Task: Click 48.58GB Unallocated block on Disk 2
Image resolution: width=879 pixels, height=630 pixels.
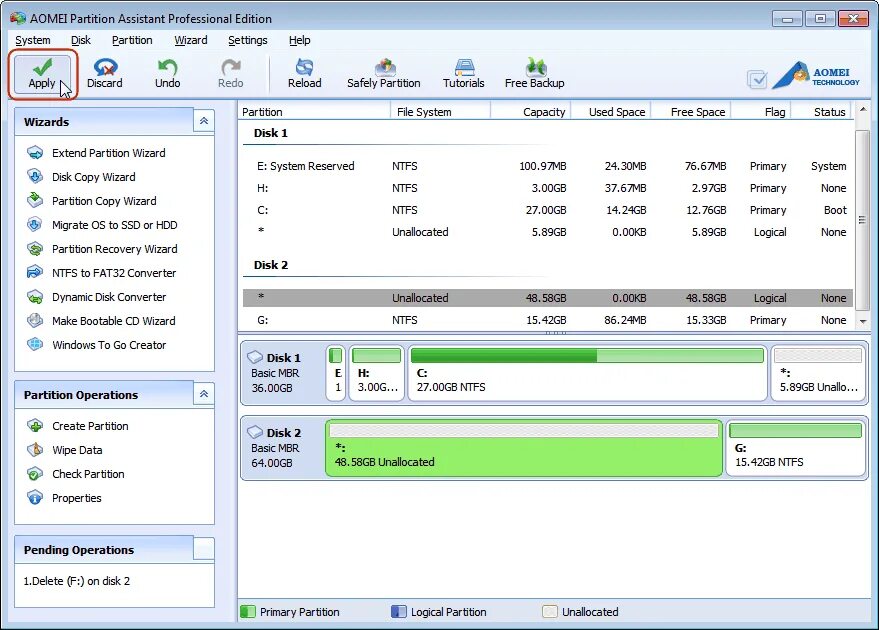Action: [x=524, y=448]
